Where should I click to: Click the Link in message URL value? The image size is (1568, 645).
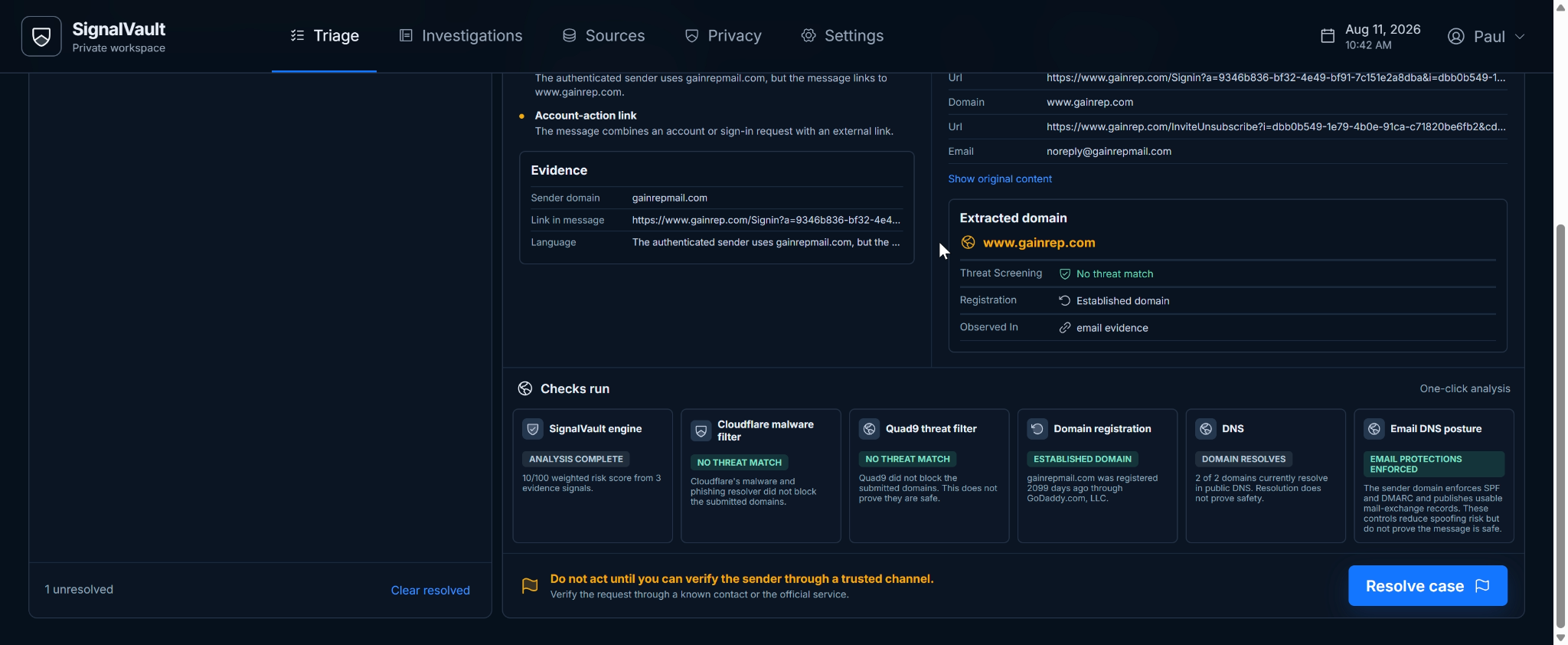[766, 221]
